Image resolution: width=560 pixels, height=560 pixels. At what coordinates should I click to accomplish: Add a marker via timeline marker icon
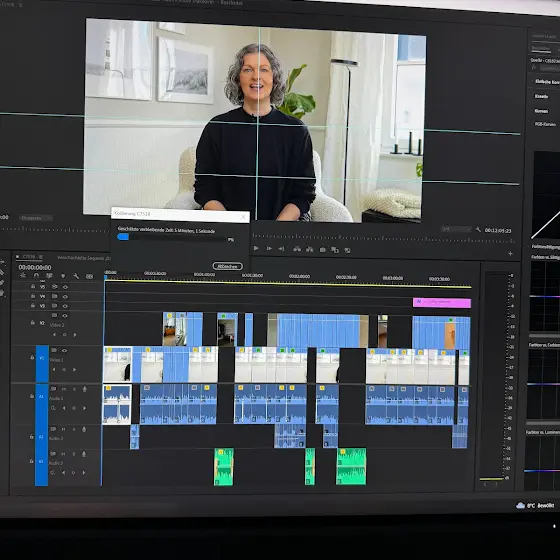63,276
